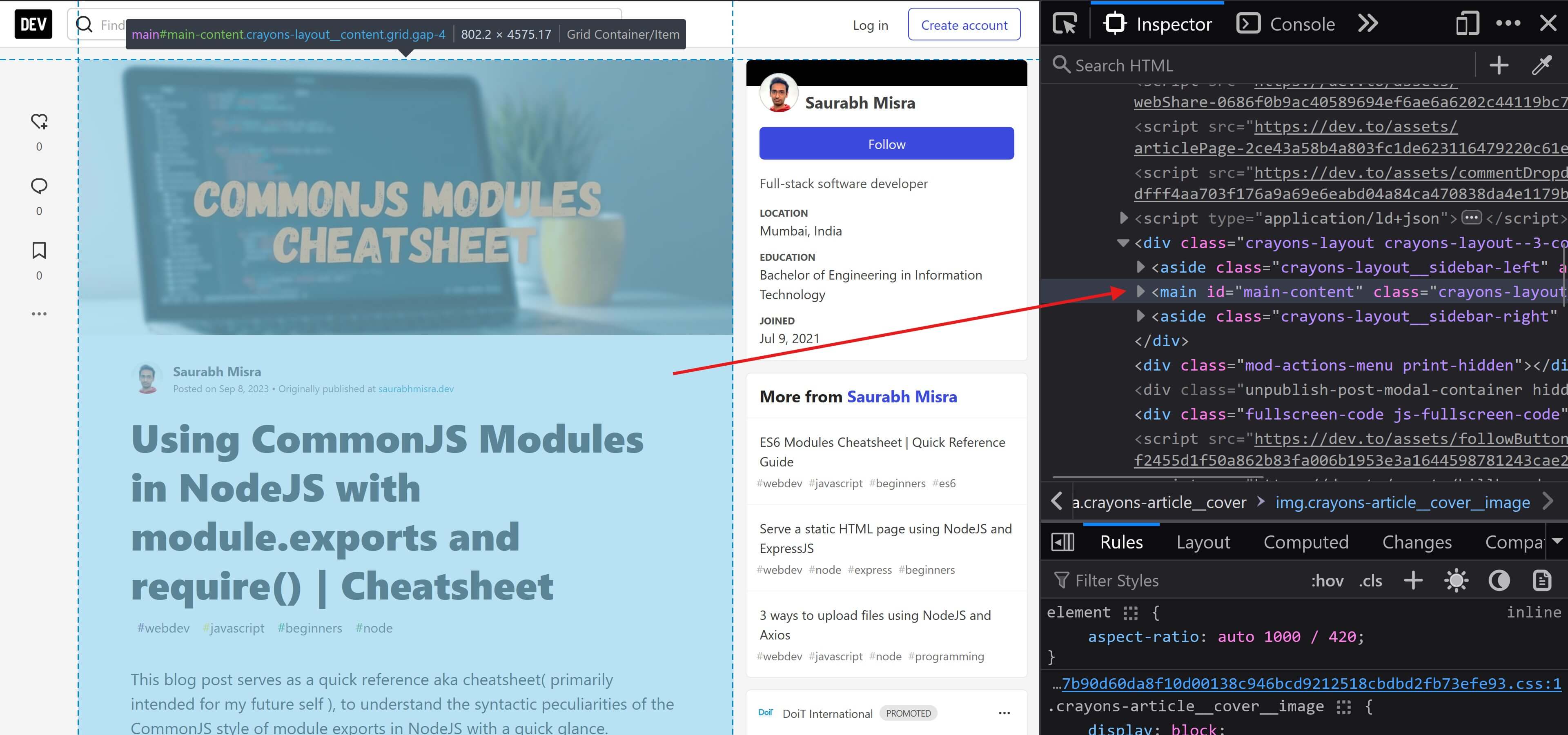Select the div mod-actions-menu print-hidden node

pyautogui.click(x=1350, y=365)
